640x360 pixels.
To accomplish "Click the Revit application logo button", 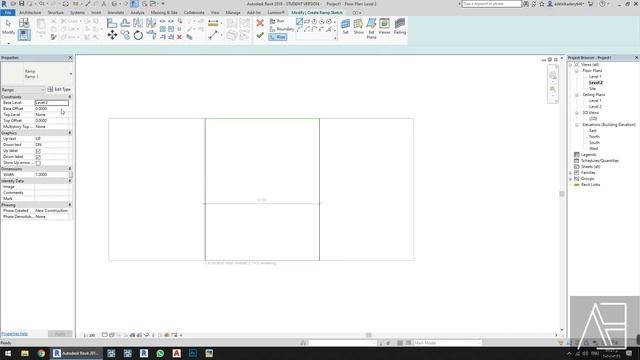I will tap(4, 4).
